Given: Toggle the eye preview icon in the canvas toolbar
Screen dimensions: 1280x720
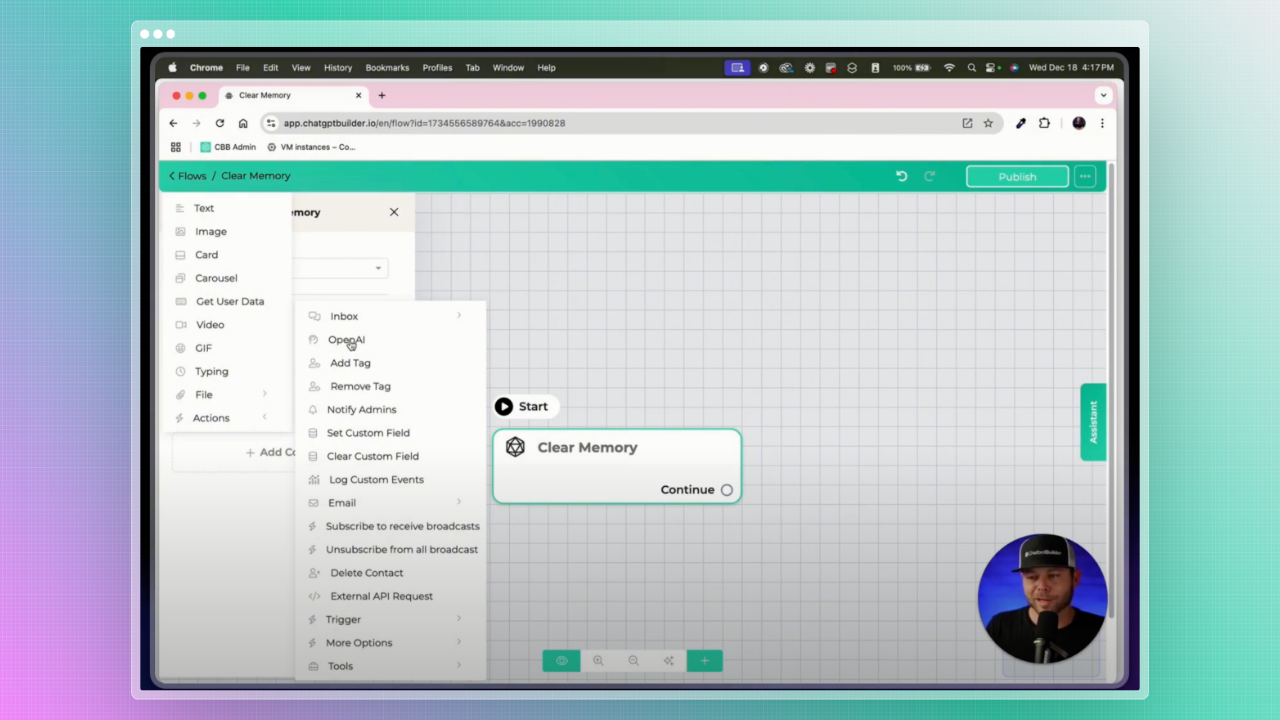Looking at the screenshot, I should click(561, 661).
